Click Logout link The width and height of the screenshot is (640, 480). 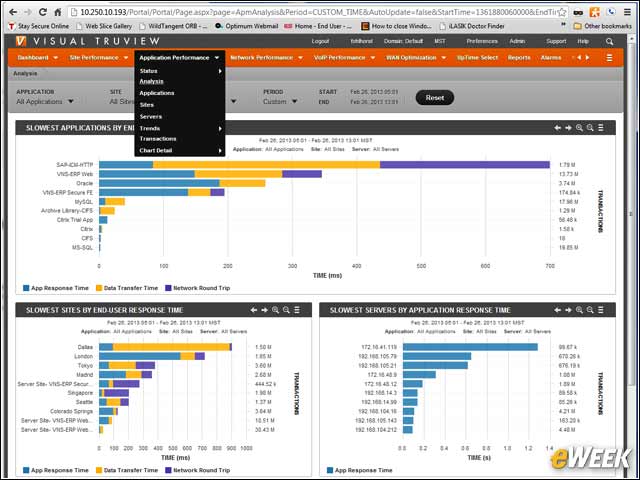[x=320, y=41]
